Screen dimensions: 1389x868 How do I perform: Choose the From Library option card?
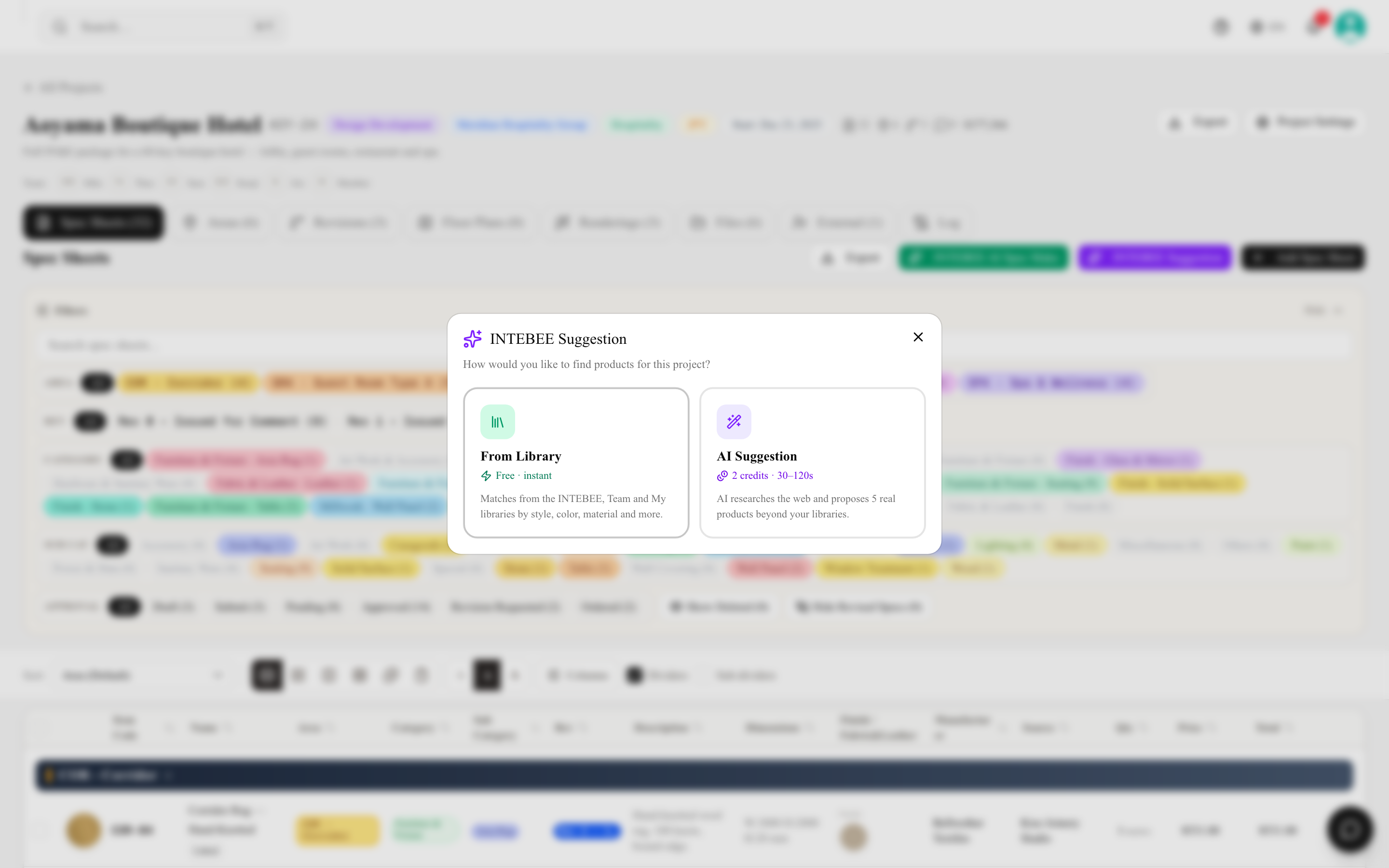click(x=576, y=463)
